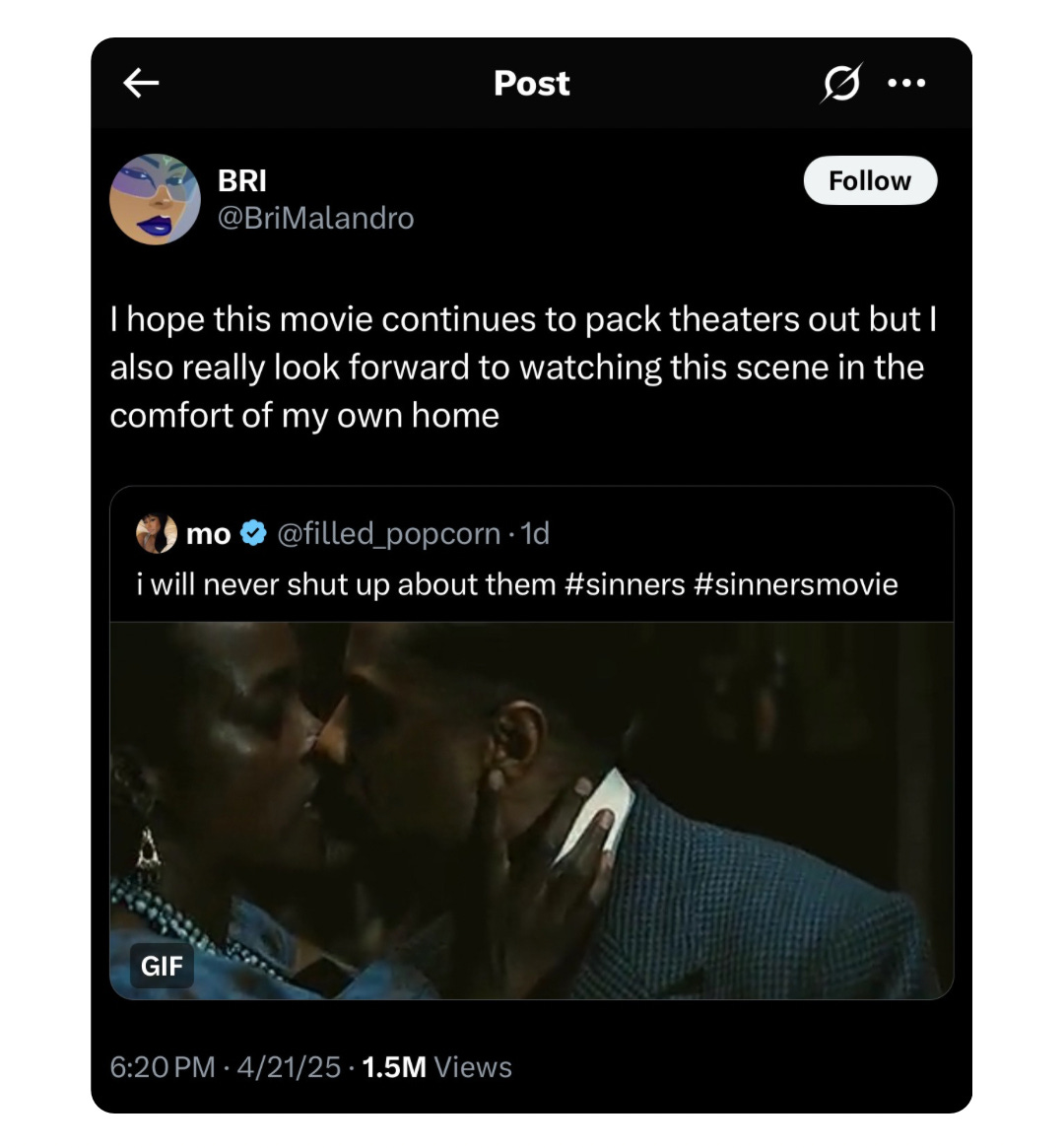The width and height of the screenshot is (1064, 1148).
Task: Click the GIF badge on the media
Action: (x=163, y=966)
